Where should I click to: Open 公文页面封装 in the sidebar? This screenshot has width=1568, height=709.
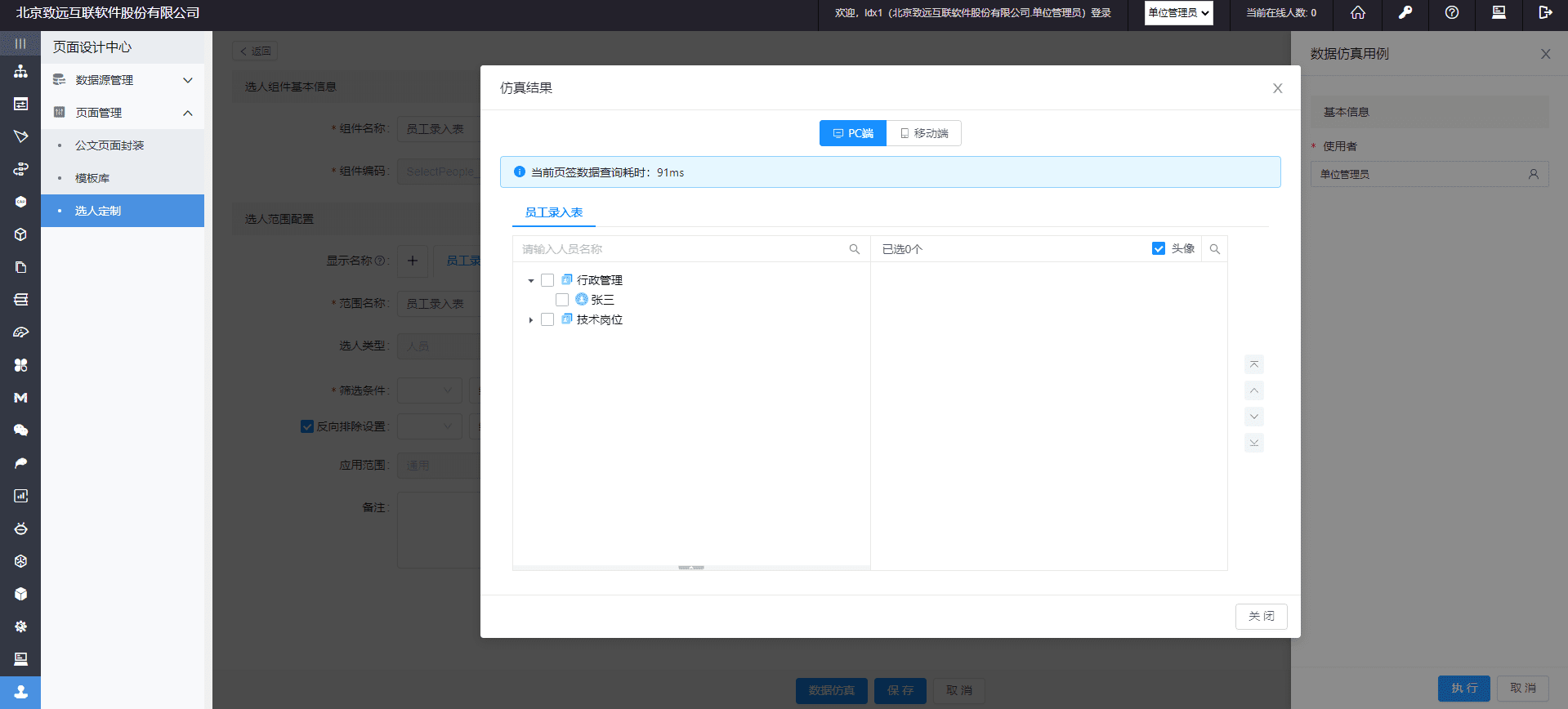(123, 145)
